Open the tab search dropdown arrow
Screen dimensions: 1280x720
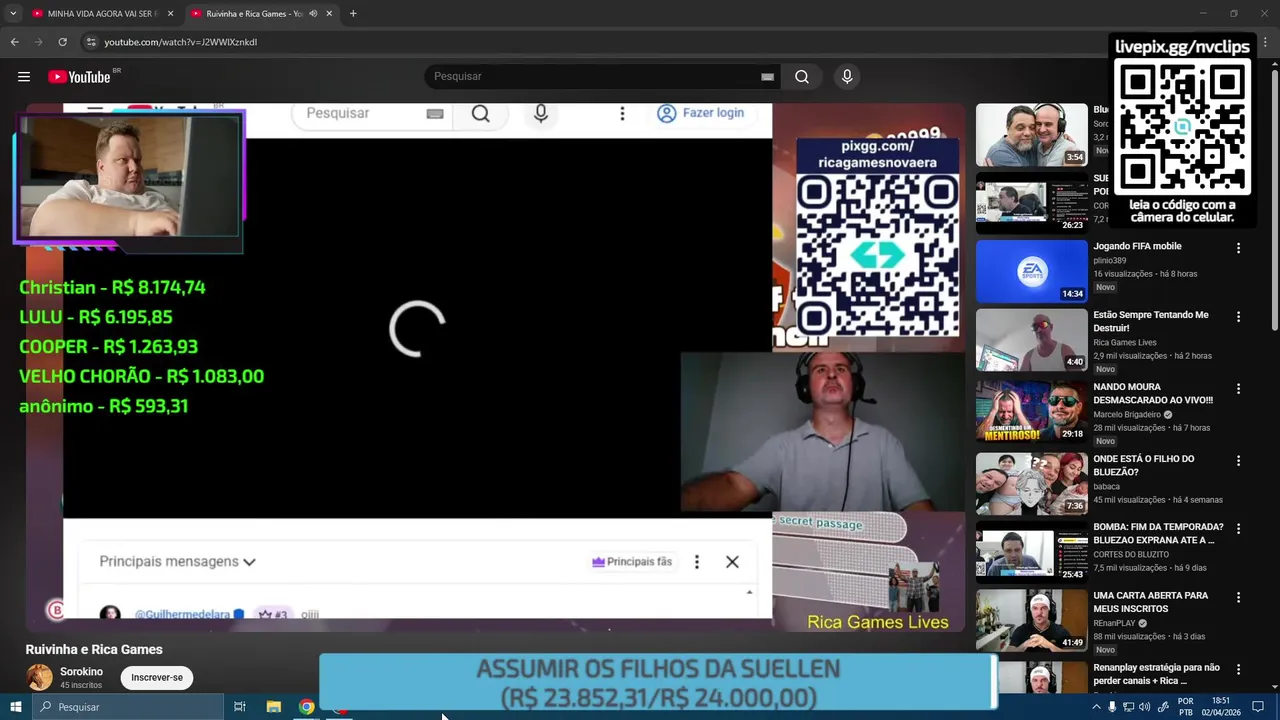click(13, 14)
